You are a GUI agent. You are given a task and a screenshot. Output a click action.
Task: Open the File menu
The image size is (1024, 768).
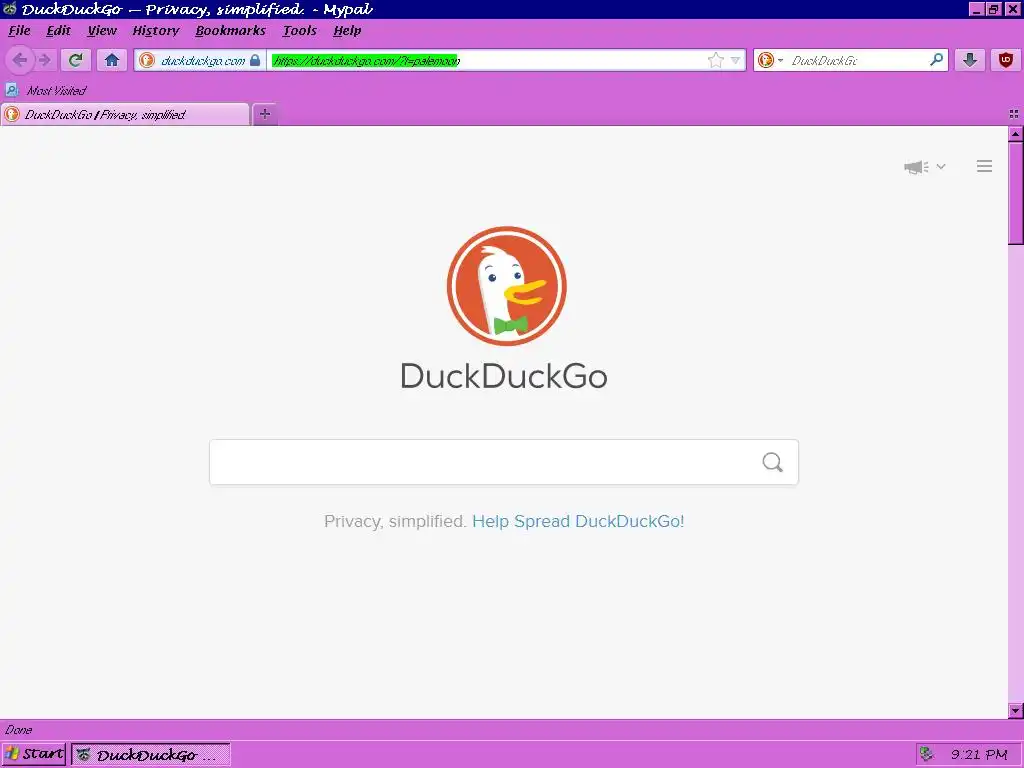coord(20,31)
